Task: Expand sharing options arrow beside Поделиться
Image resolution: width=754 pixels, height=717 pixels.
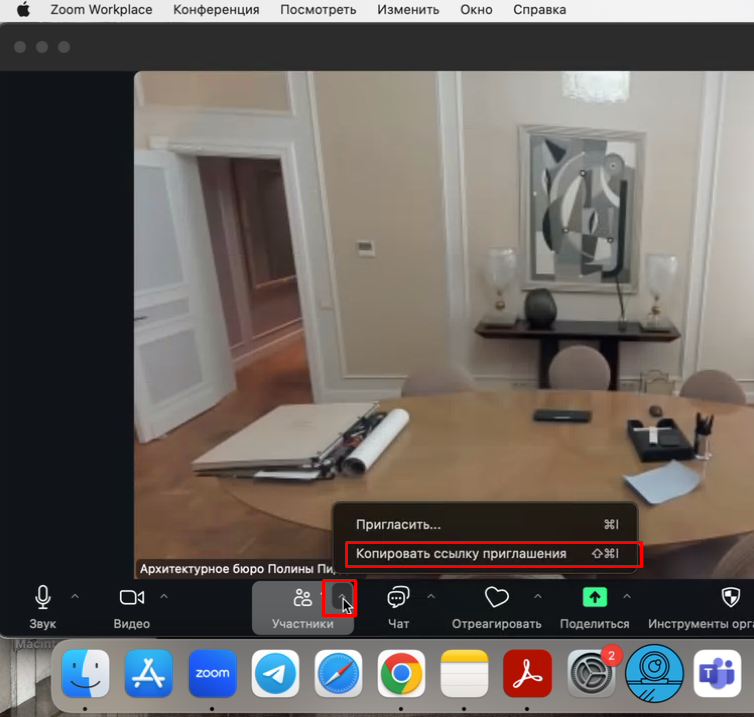Action: [627, 597]
